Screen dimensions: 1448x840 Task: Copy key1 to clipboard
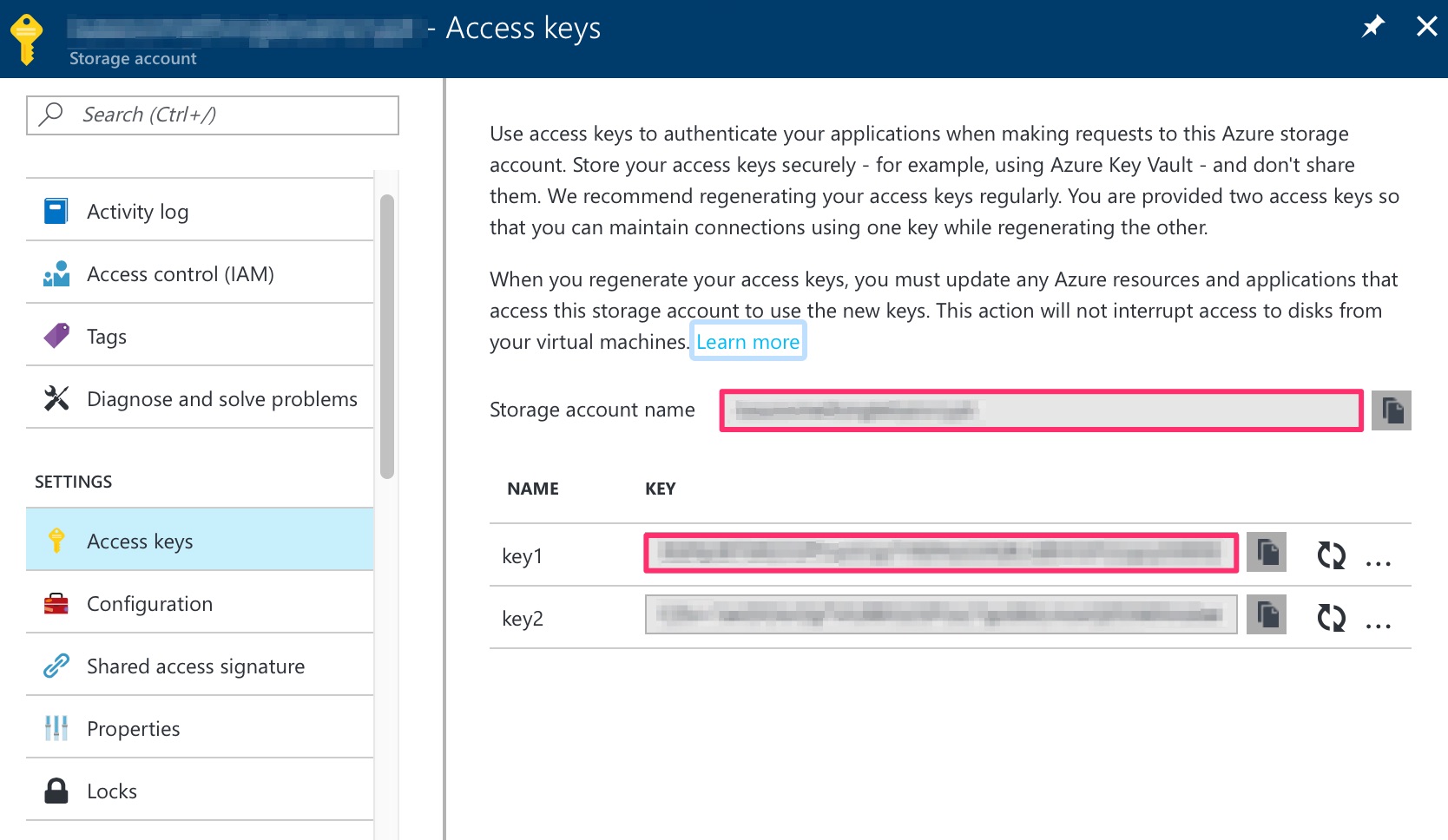pos(1267,555)
